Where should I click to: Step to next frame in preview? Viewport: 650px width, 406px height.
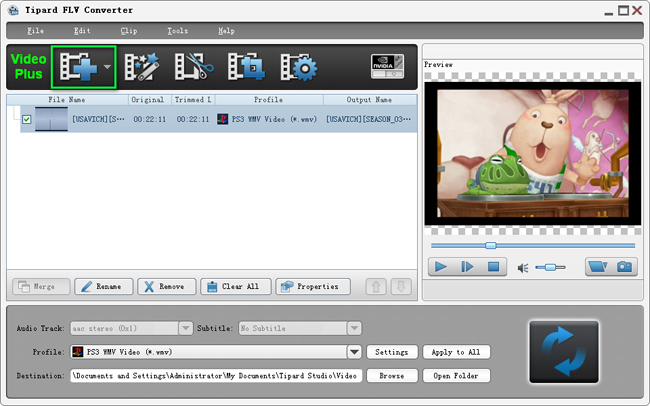click(x=467, y=267)
